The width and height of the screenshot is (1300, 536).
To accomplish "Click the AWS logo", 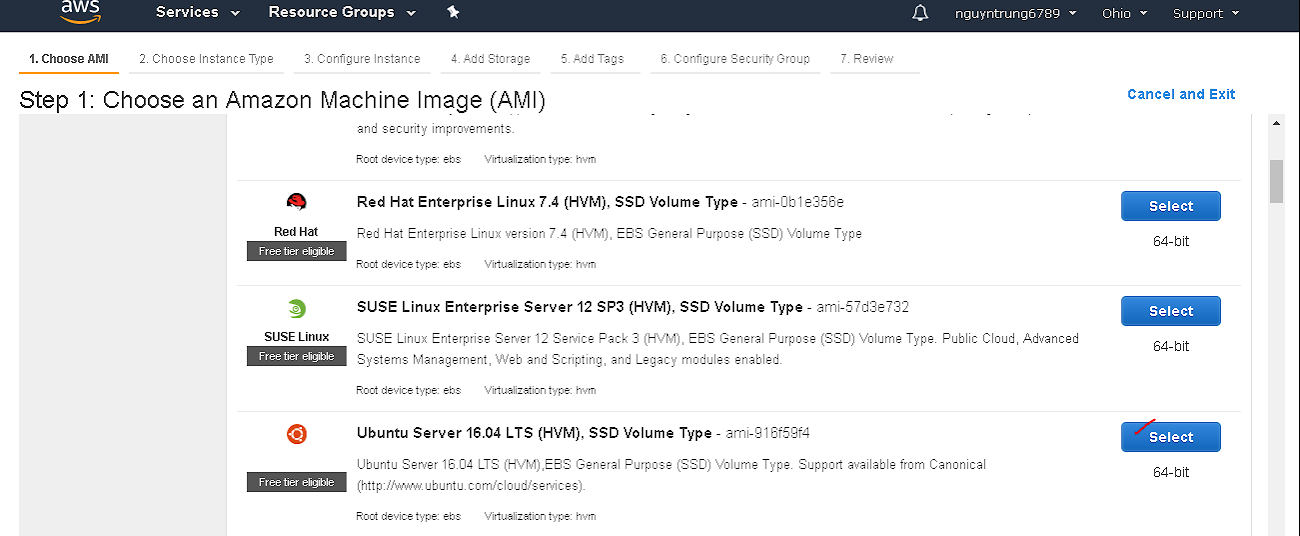I will point(79,10).
